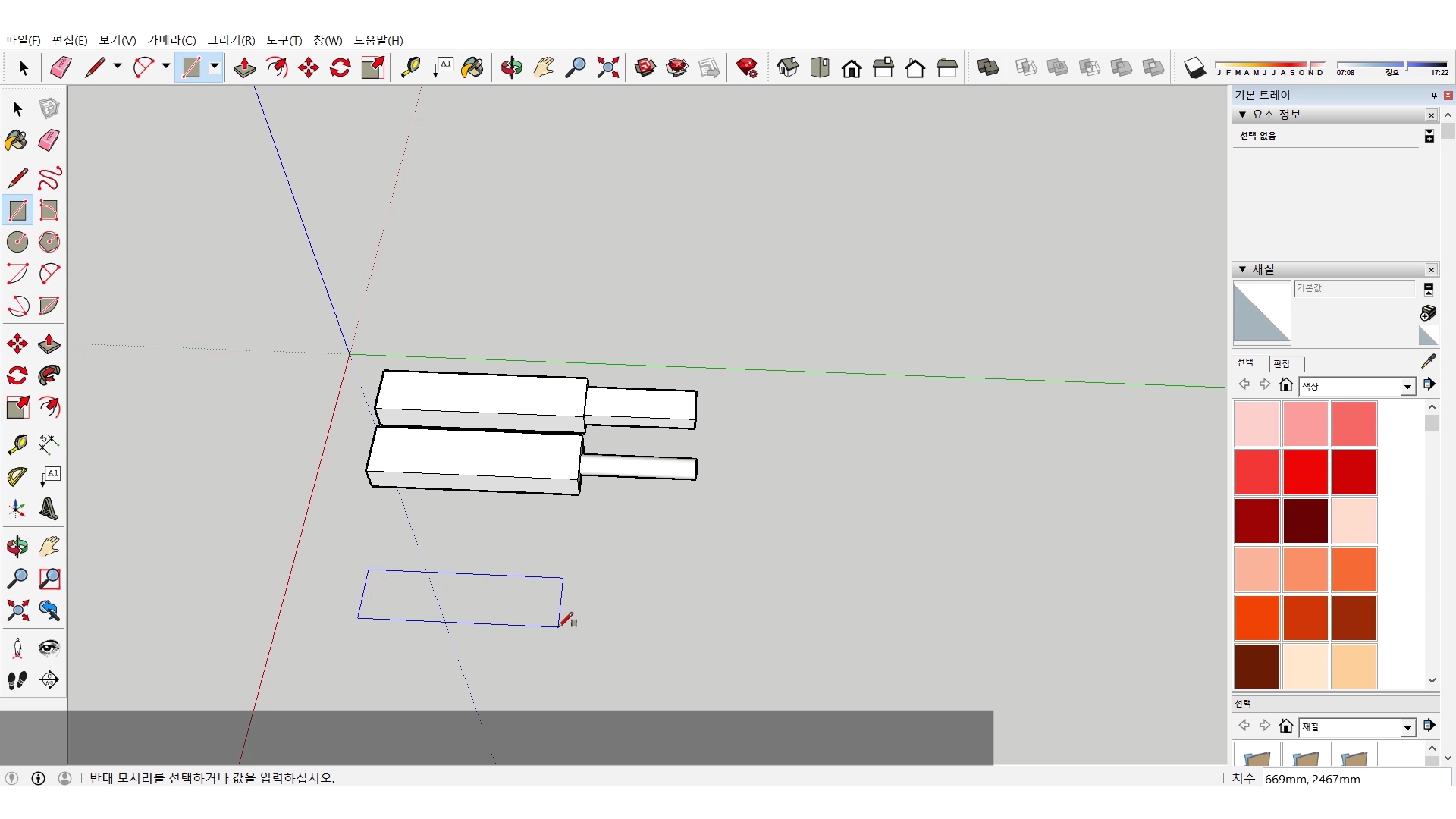
Task: Collapse the 요소 정보 panel
Action: [1242, 115]
